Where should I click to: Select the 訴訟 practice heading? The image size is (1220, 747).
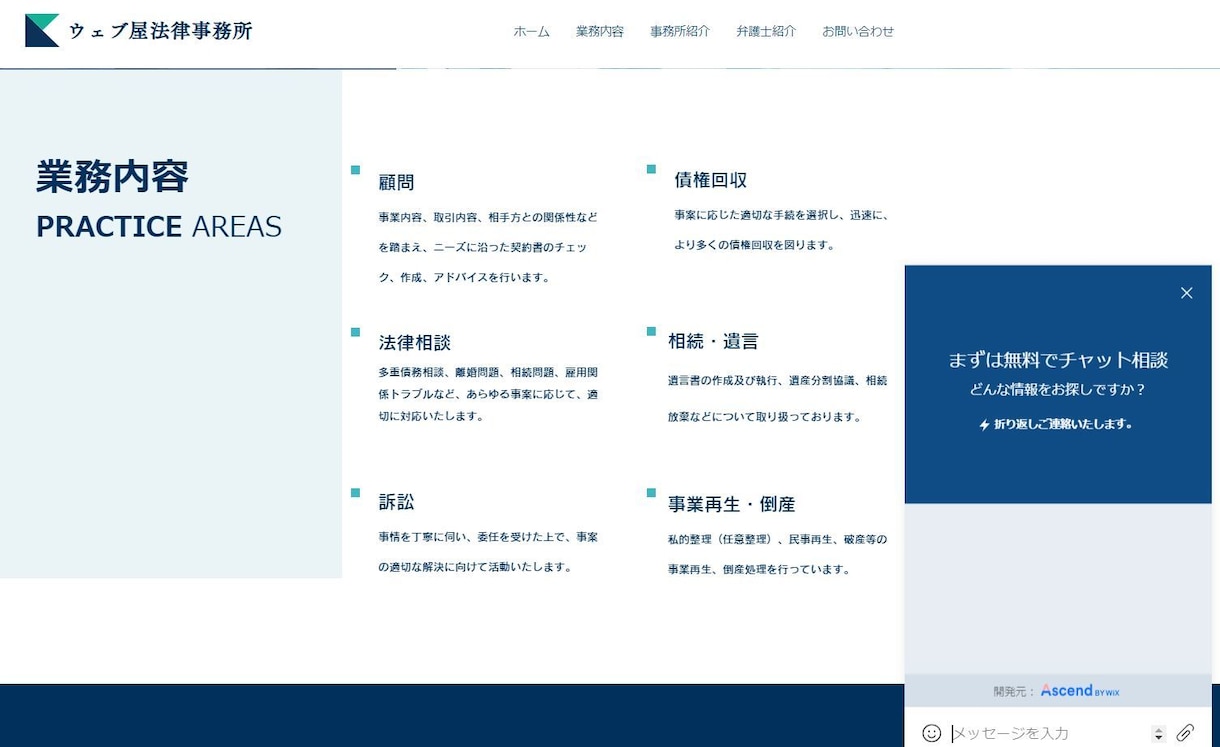396,502
